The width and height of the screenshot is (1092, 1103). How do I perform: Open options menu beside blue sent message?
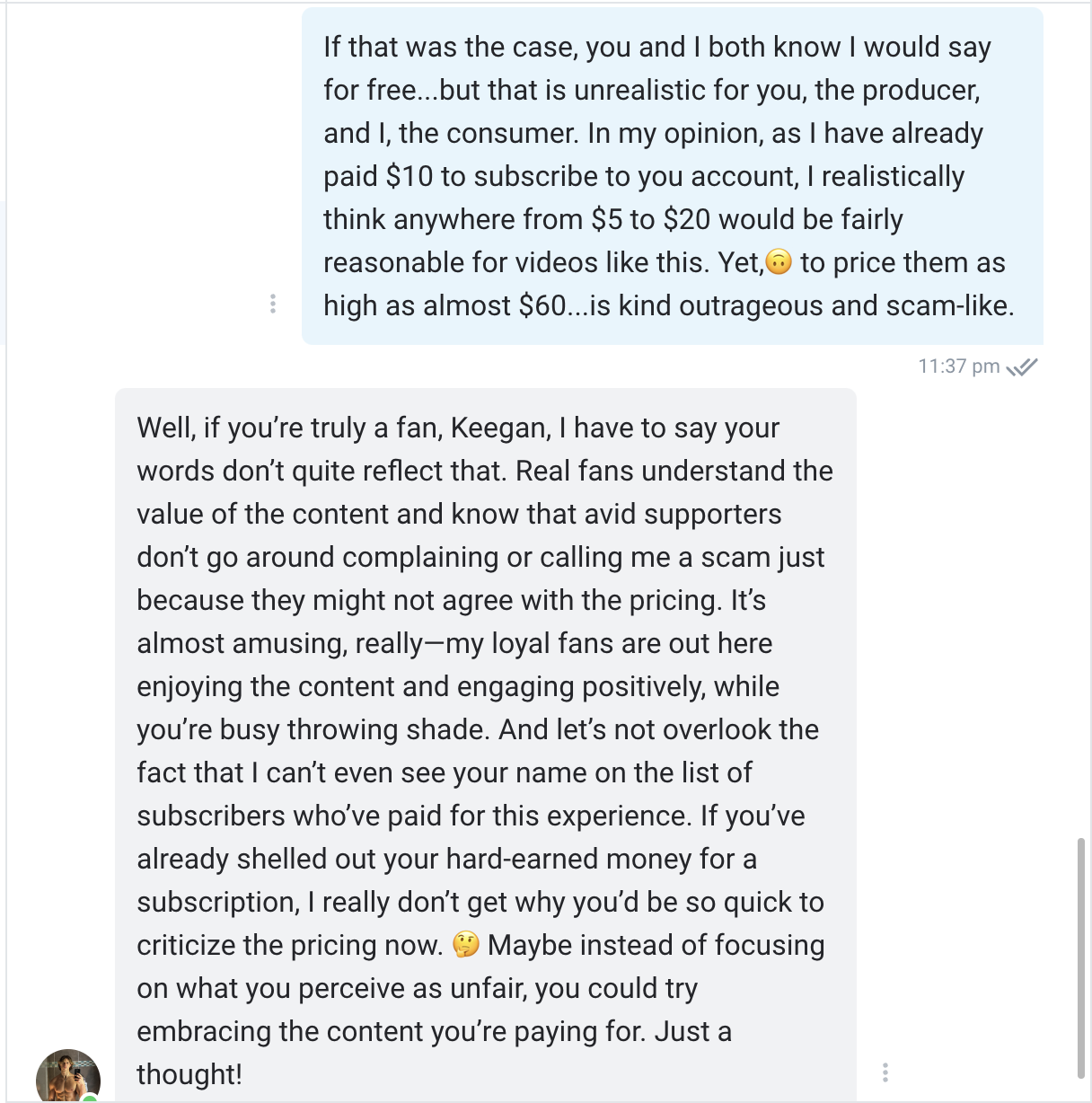coord(273,304)
